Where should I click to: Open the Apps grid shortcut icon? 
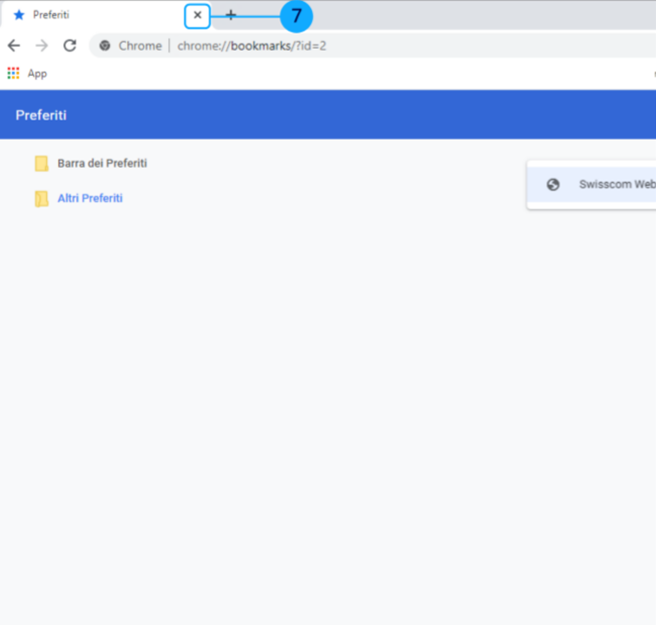click(x=13, y=73)
